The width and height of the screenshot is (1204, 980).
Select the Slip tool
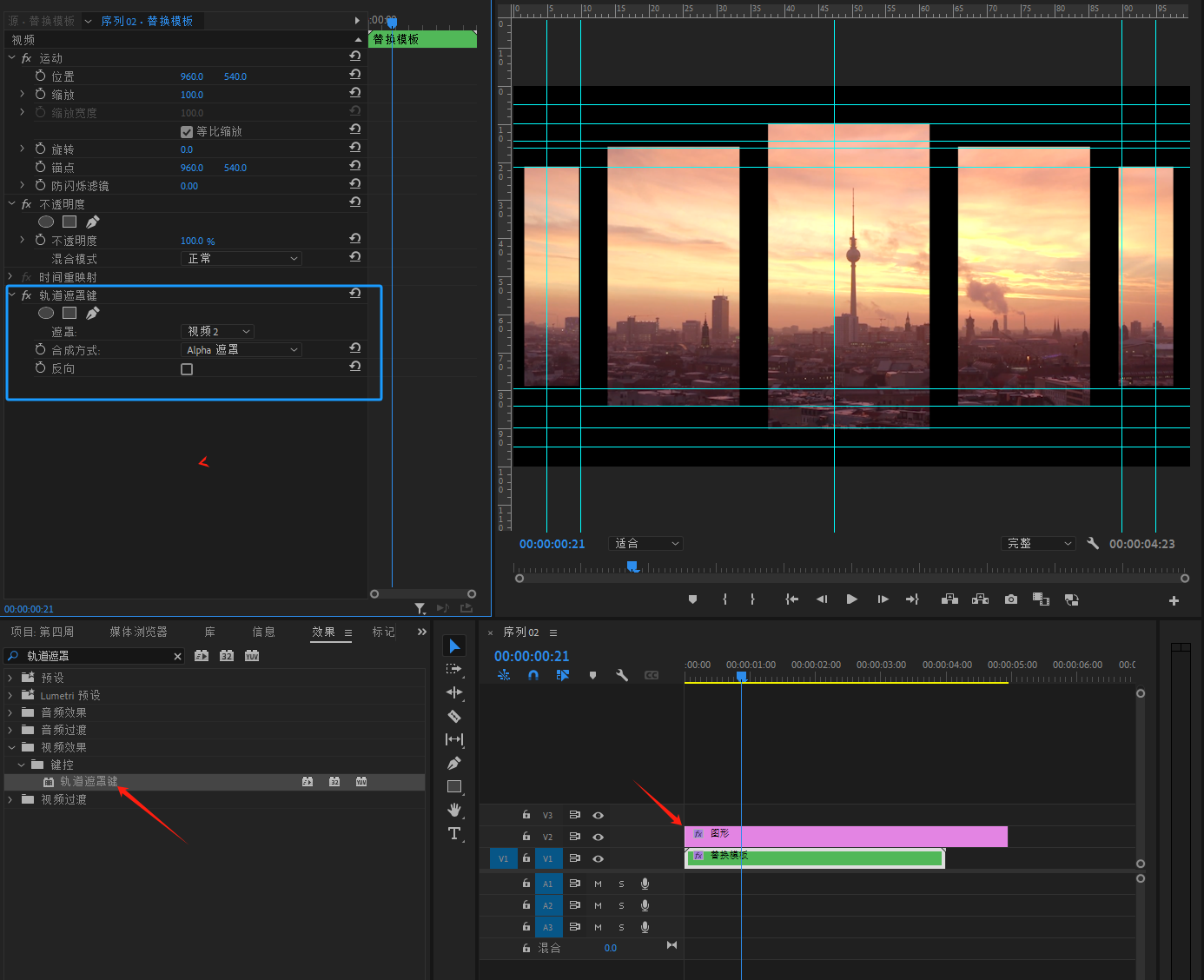pos(454,739)
